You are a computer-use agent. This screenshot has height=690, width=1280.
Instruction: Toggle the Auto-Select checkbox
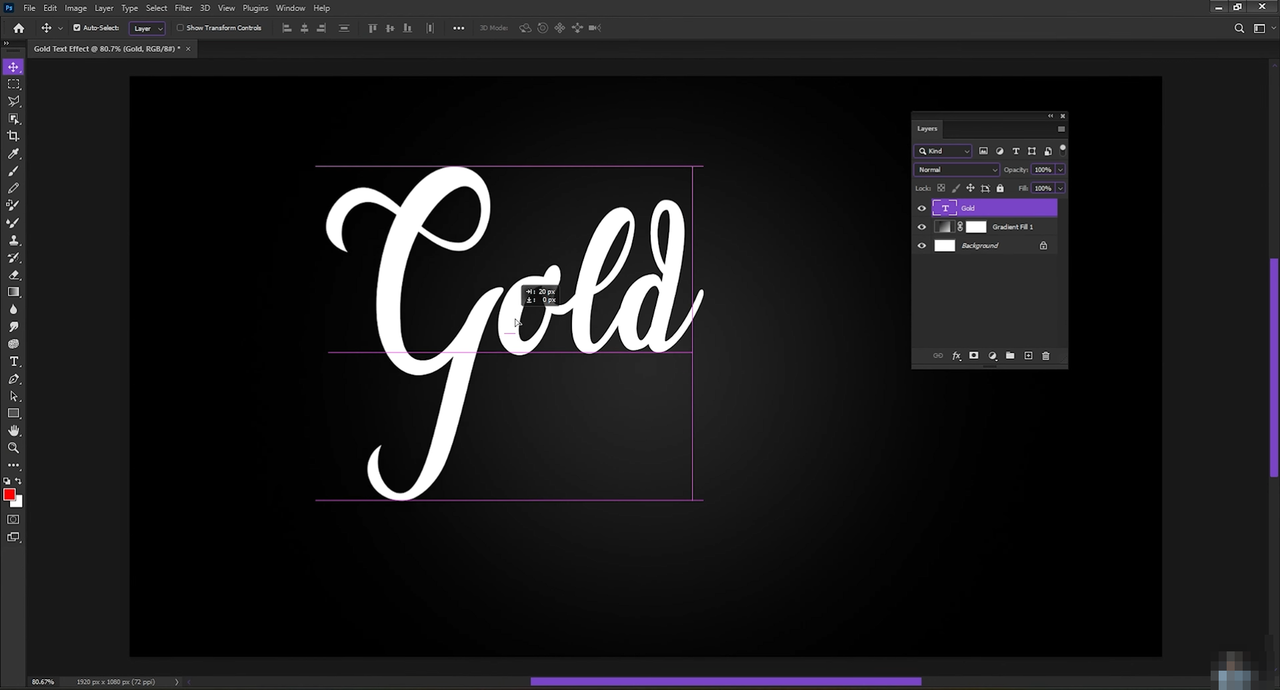[x=77, y=28]
